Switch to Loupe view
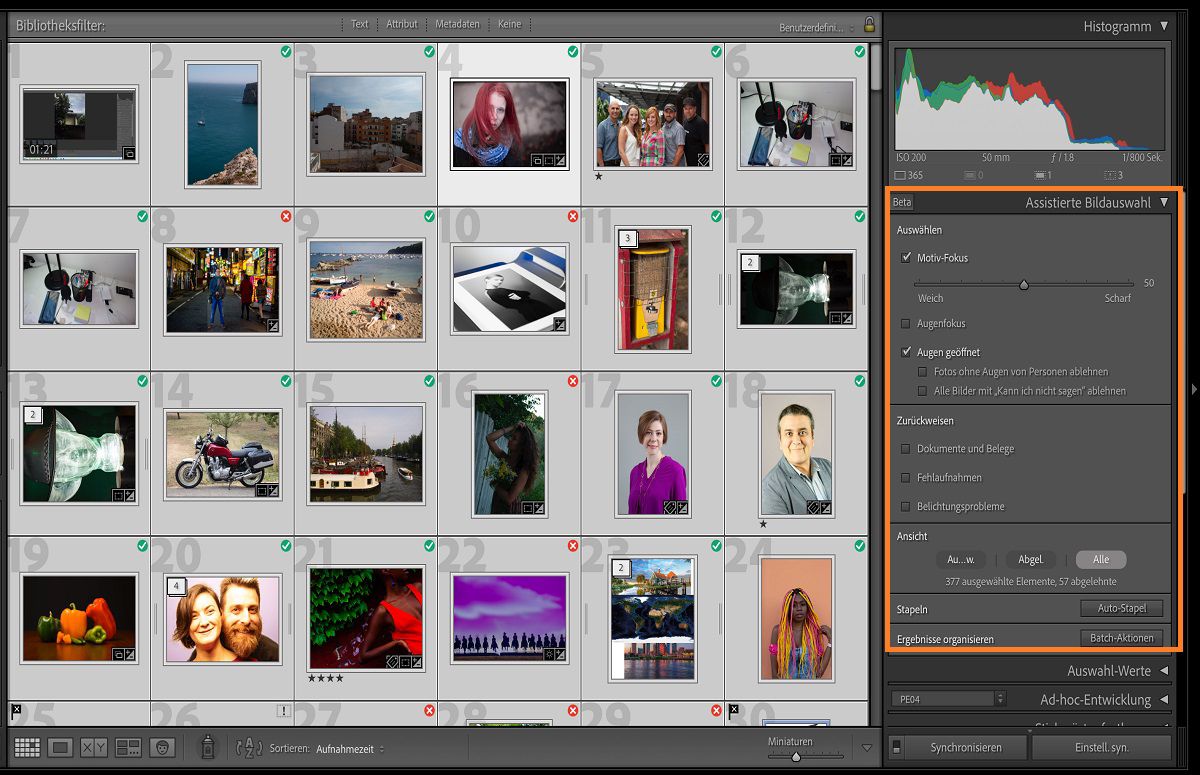The height and width of the screenshot is (775, 1200). click(x=60, y=747)
